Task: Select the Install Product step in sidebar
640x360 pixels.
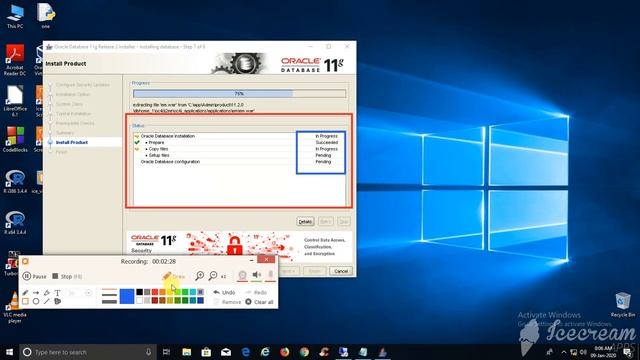Action: [x=72, y=142]
